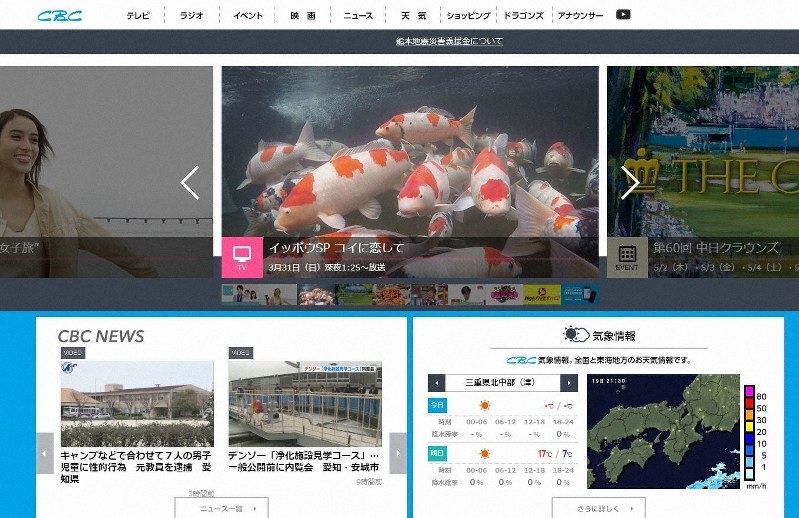
Task: Open the アナウンサー menu
Action: [580, 16]
